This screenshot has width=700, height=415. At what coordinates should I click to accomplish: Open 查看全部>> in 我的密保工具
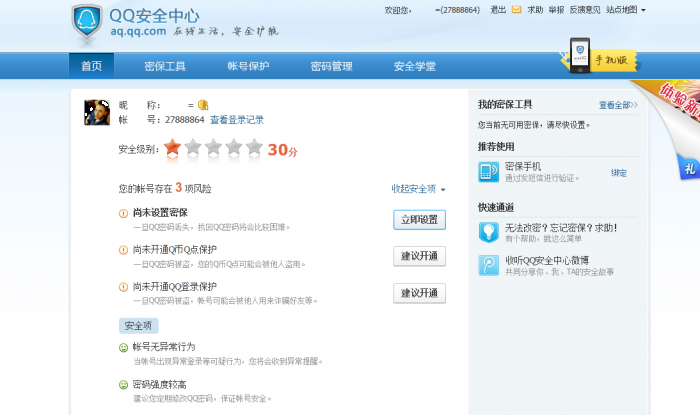(618, 105)
